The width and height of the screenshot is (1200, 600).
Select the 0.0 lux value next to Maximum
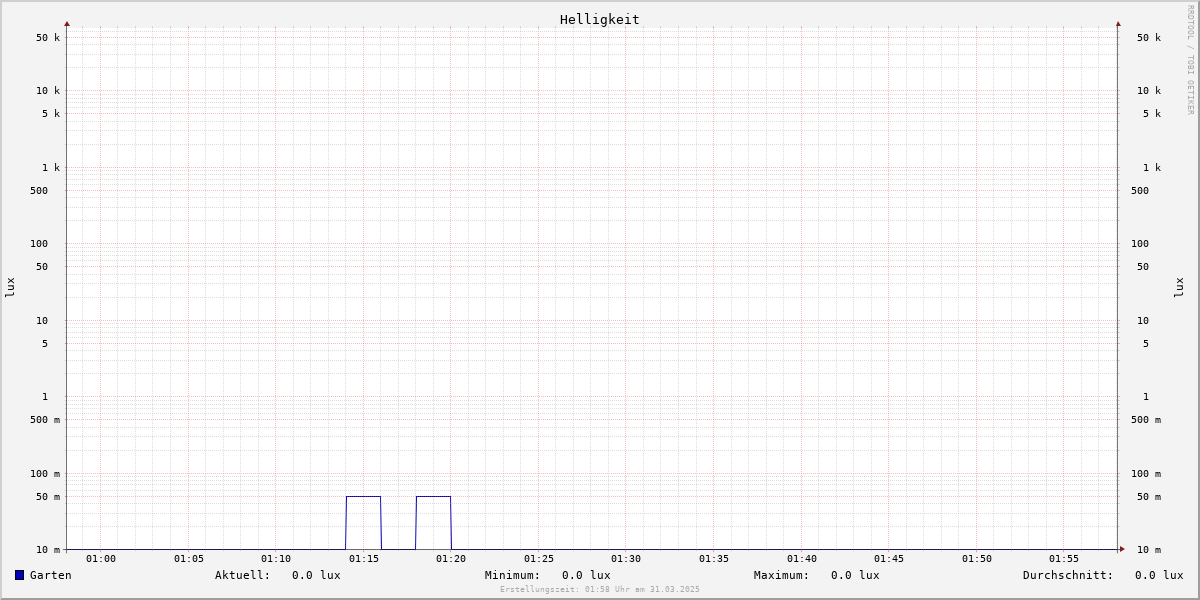click(x=855, y=575)
